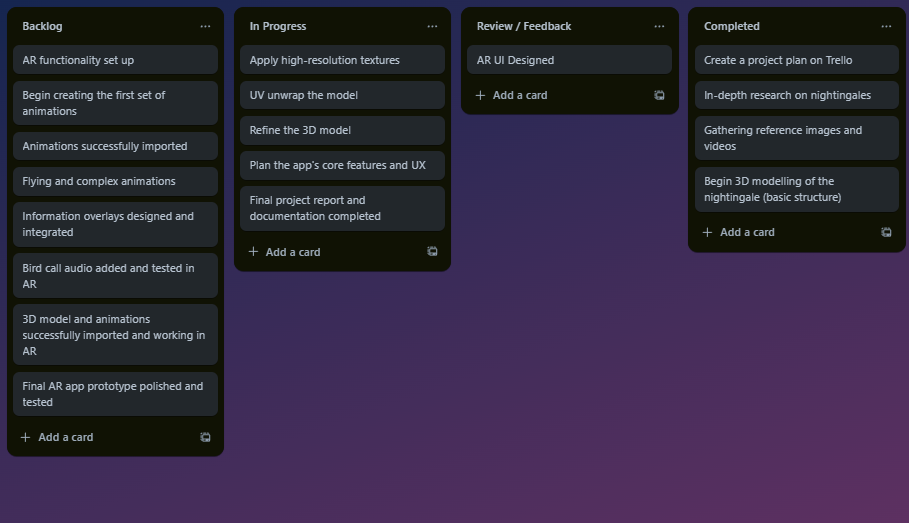Click create-from-template icon in In Progress list

432,252
